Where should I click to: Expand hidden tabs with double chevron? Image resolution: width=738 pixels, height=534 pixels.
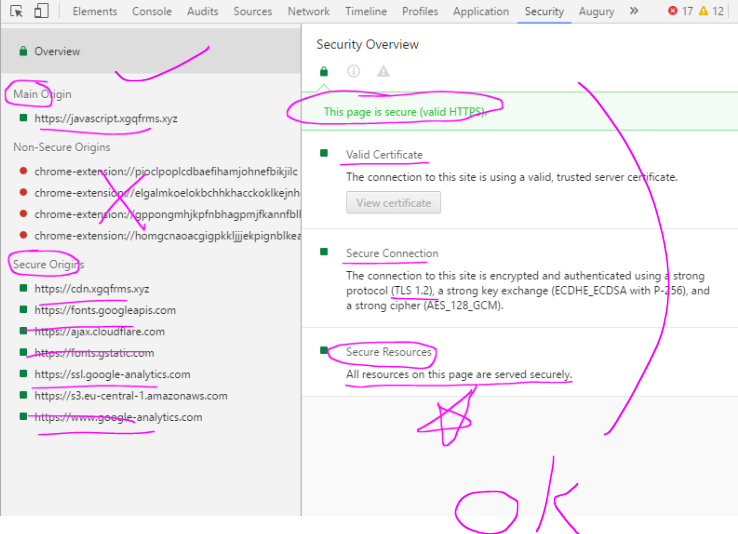tap(634, 11)
